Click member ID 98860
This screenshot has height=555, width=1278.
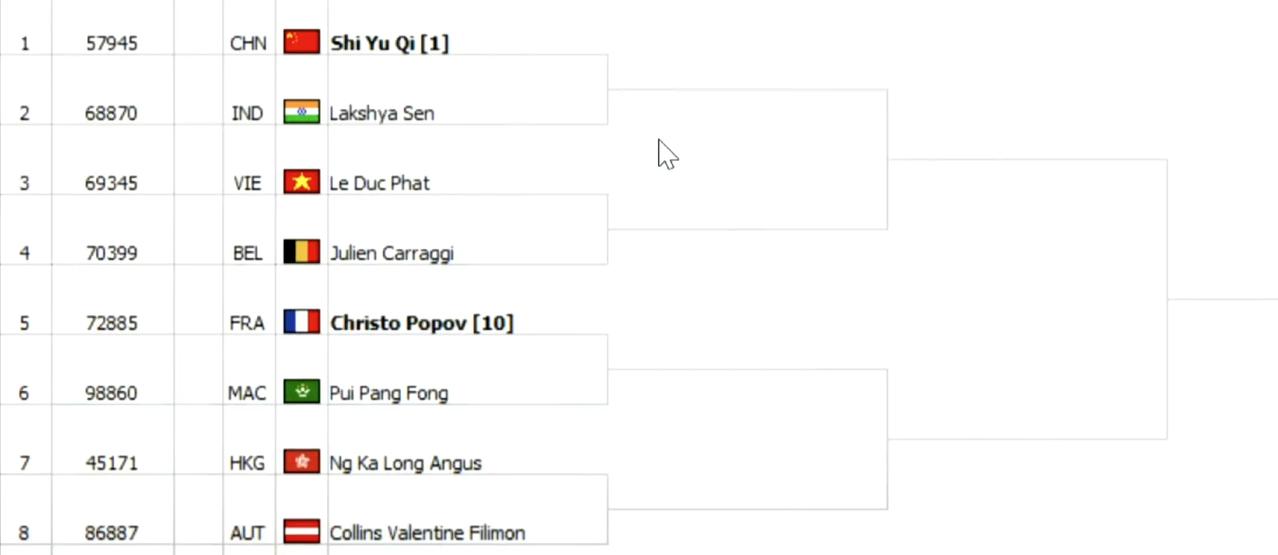coord(112,393)
